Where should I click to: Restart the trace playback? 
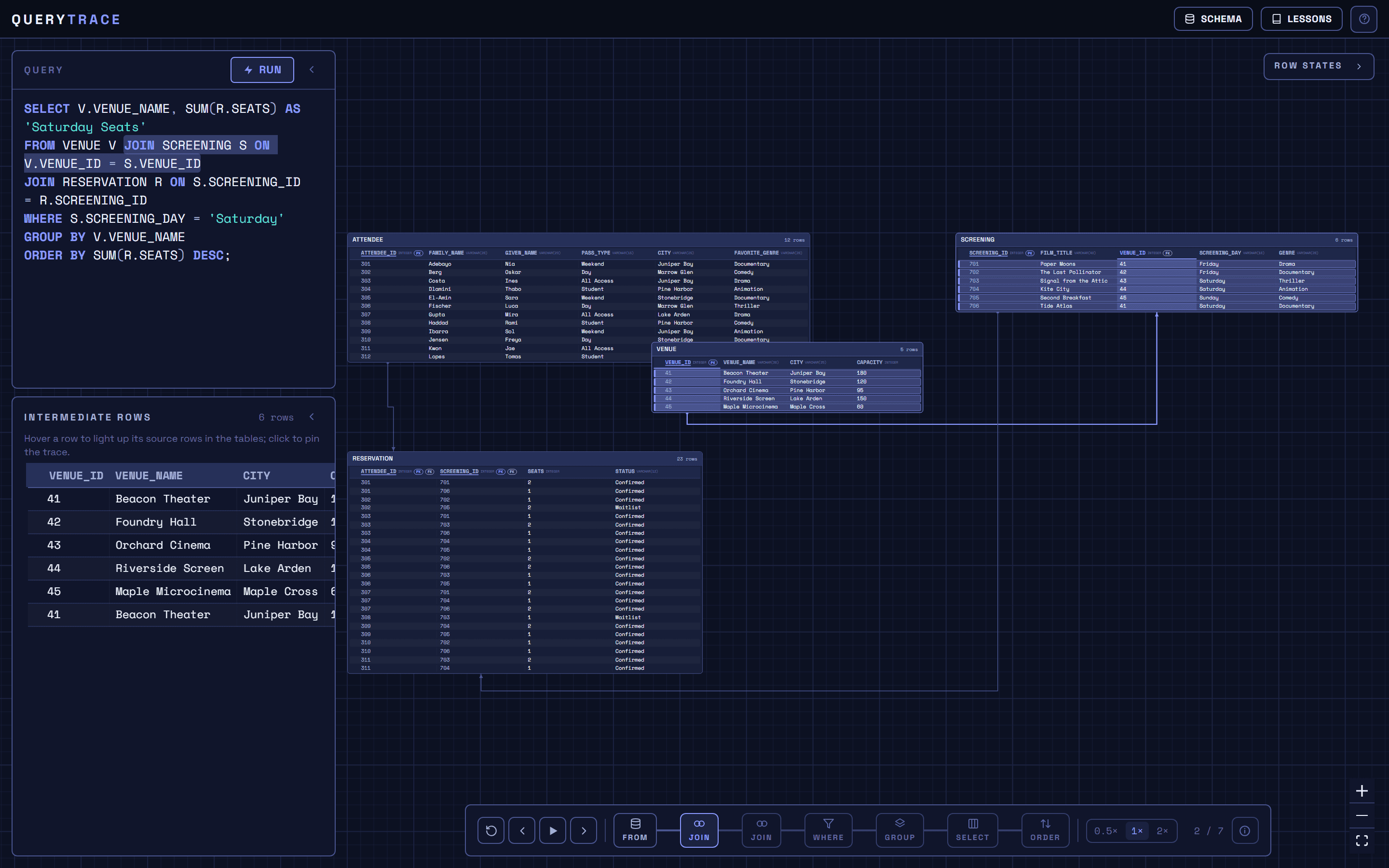pos(491,830)
